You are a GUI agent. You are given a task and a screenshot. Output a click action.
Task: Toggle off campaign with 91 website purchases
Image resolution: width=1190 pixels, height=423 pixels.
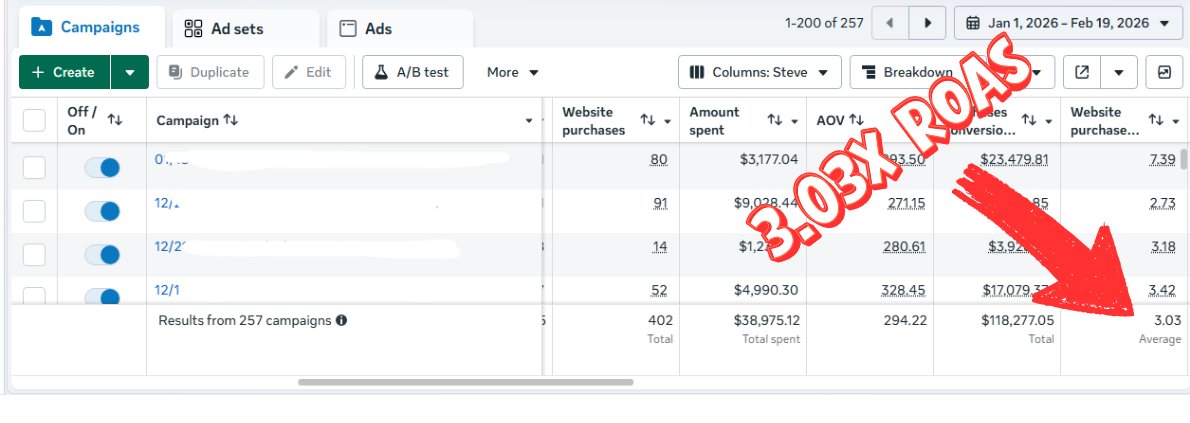click(x=102, y=211)
